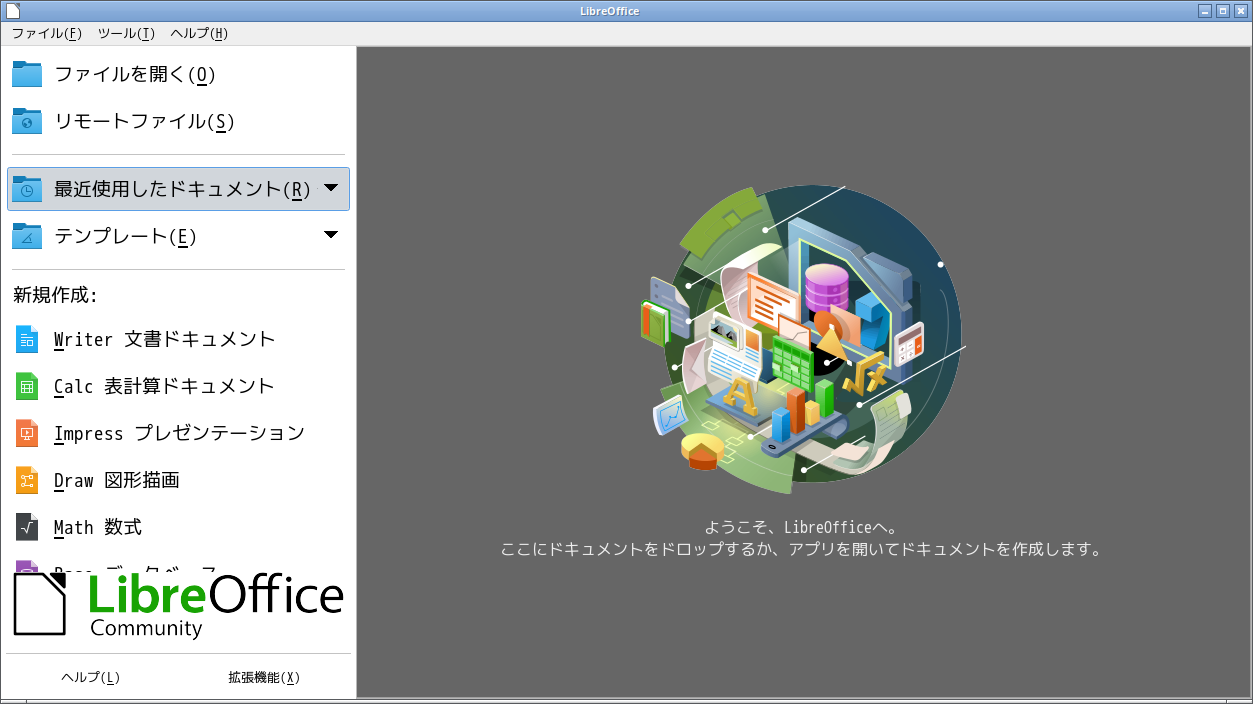Click the Recent Documents clock folder icon
Image resolution: width=1253 pixels, height=704 pixels.
click(27, 189)
